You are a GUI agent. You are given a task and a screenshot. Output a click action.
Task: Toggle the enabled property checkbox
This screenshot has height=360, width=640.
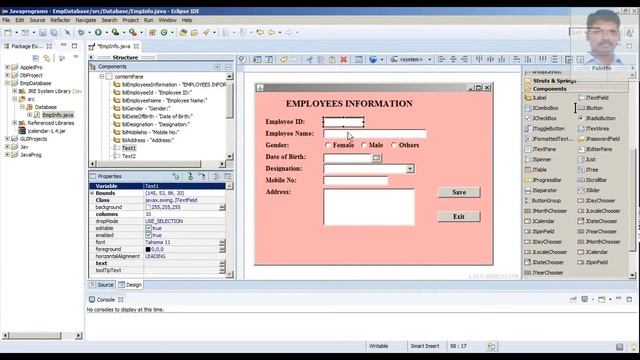click(x=148, y=235)
